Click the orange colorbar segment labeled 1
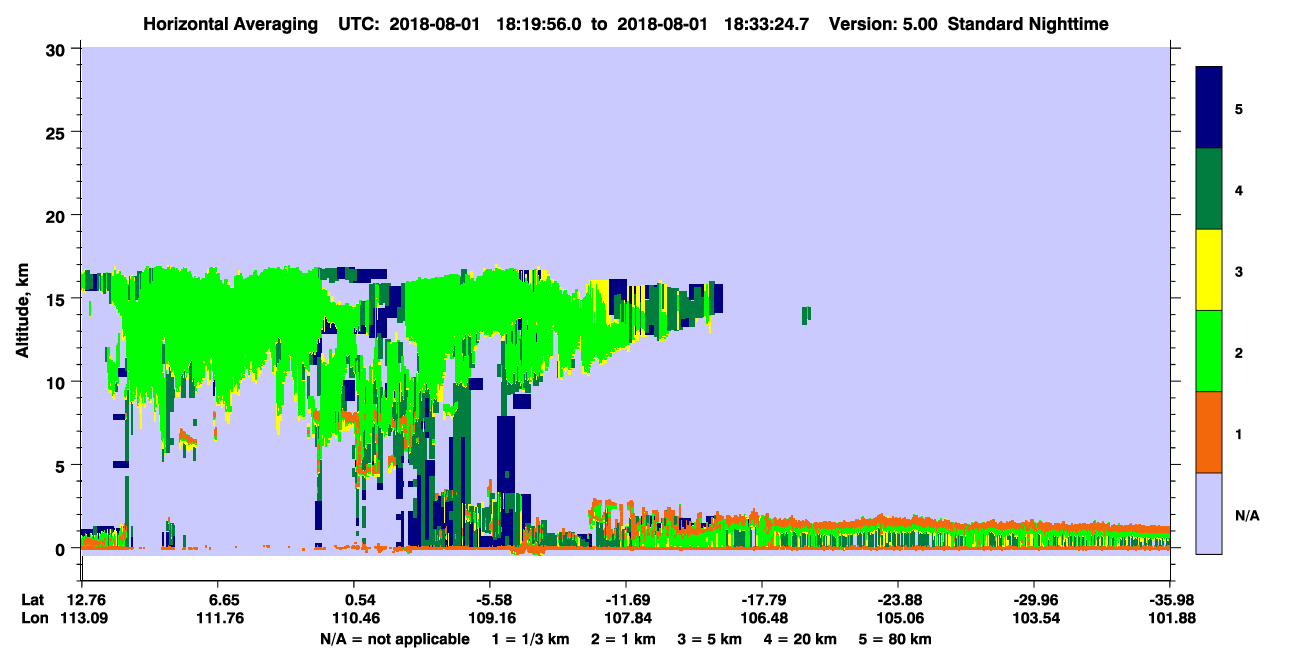The image size is (1300, 667). 1209,432
